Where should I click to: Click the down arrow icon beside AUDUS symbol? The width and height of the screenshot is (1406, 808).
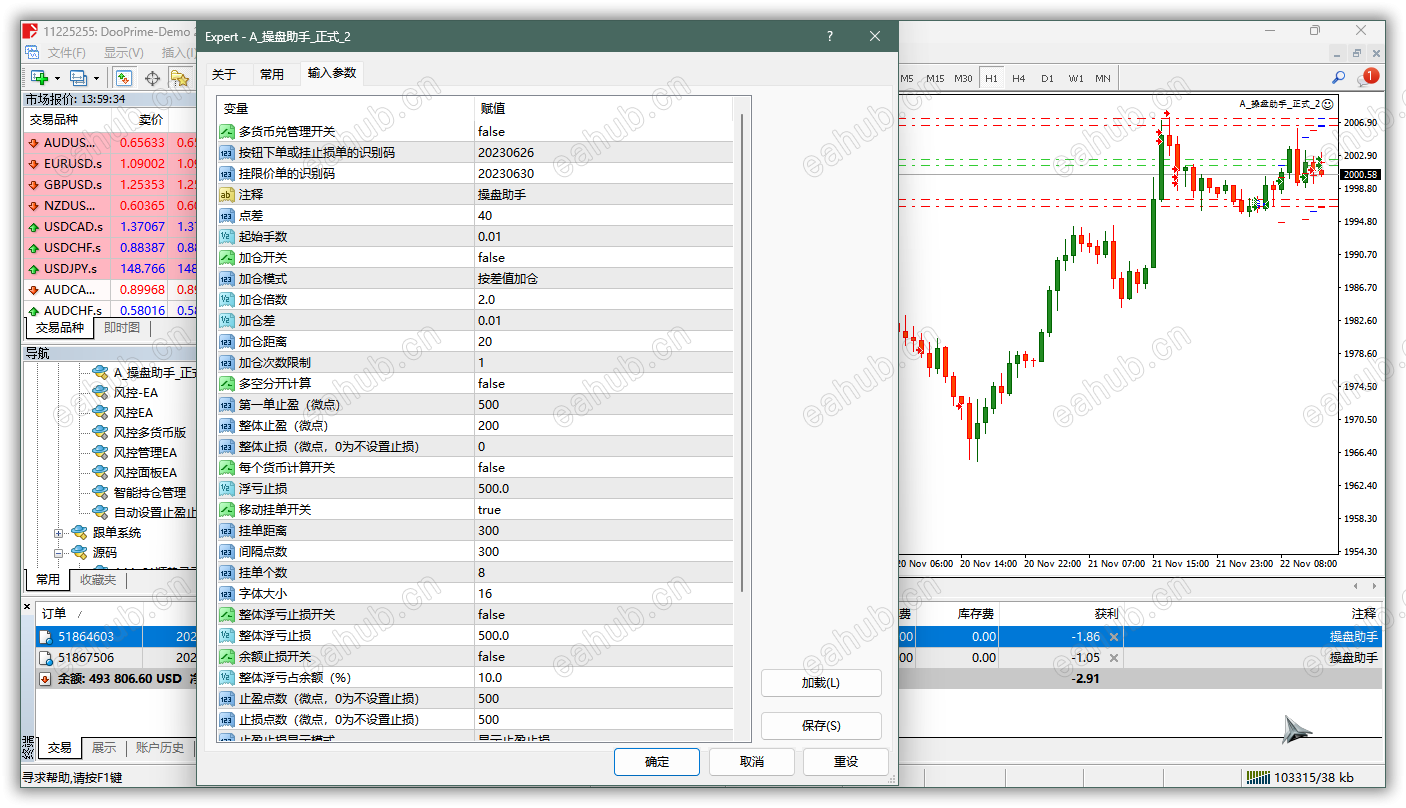[x=33, y=143]
